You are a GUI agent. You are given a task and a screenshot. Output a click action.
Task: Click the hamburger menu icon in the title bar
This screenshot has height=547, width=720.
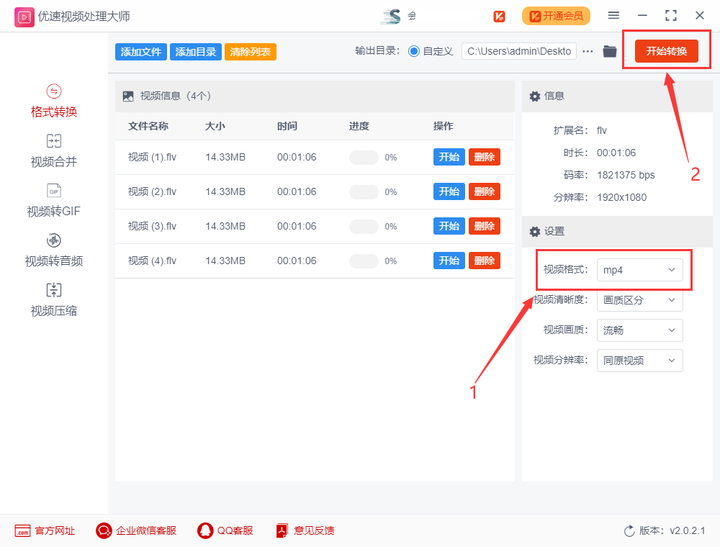pyautogui.click(x=613, y=16)
